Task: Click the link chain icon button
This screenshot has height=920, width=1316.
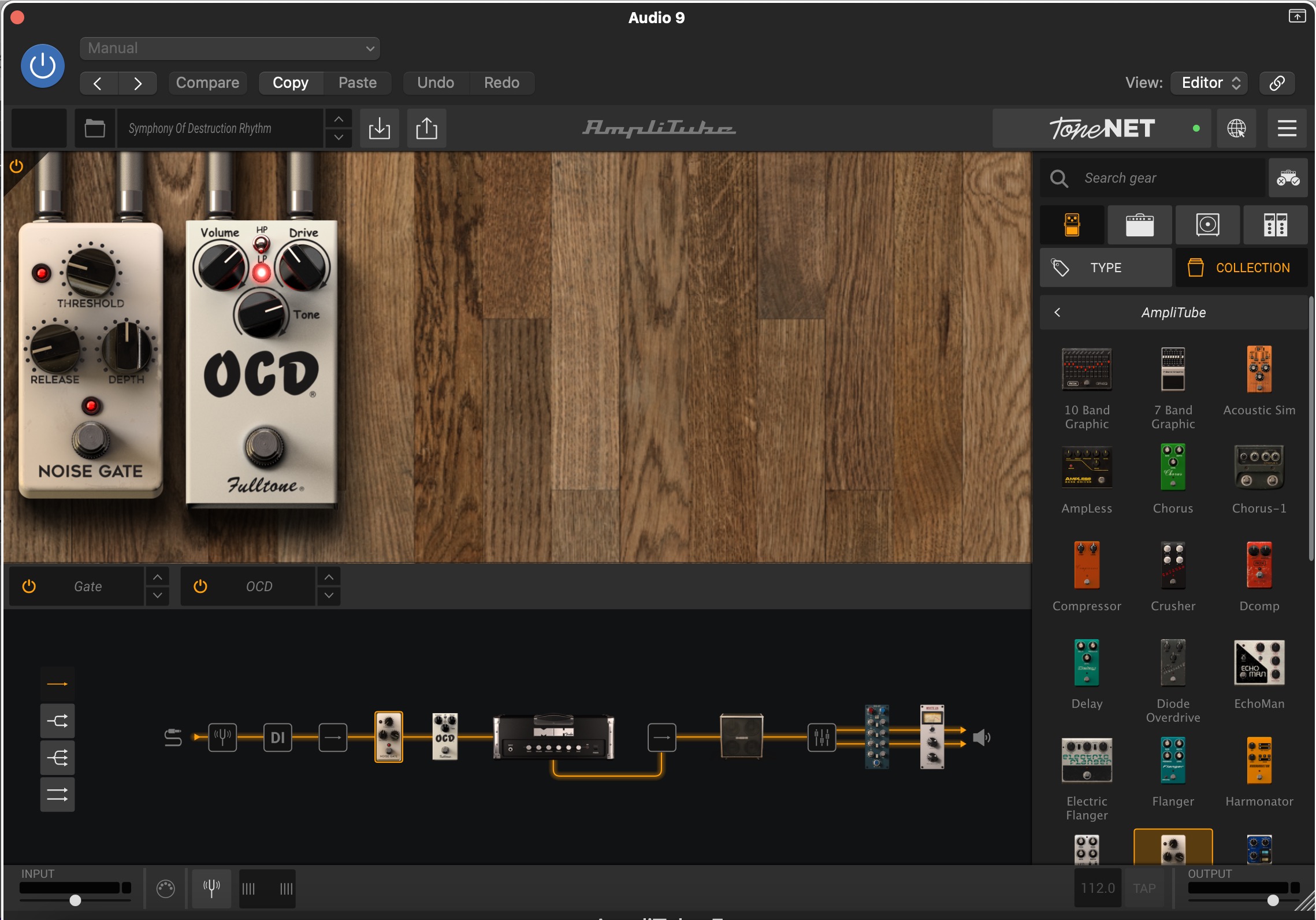Action: (x=1277, y=83)
